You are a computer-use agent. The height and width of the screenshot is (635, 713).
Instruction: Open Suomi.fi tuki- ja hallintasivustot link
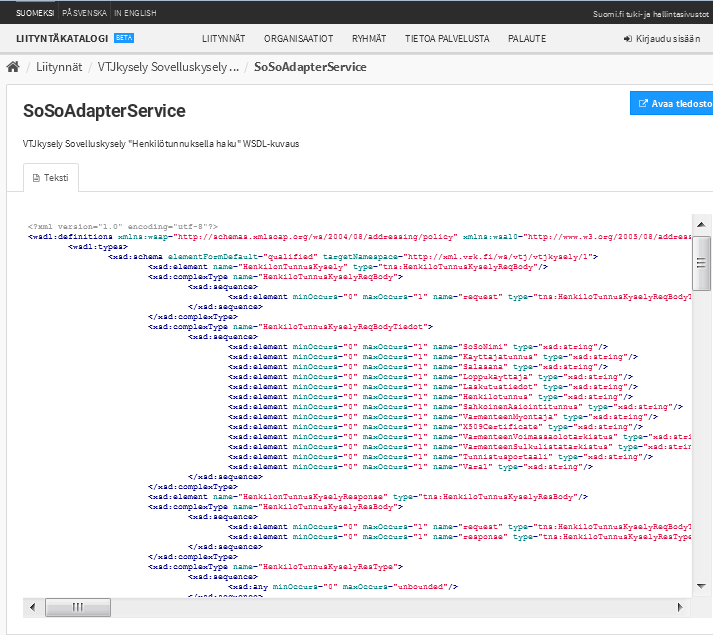pyautogui.click(x=651, y=14)
